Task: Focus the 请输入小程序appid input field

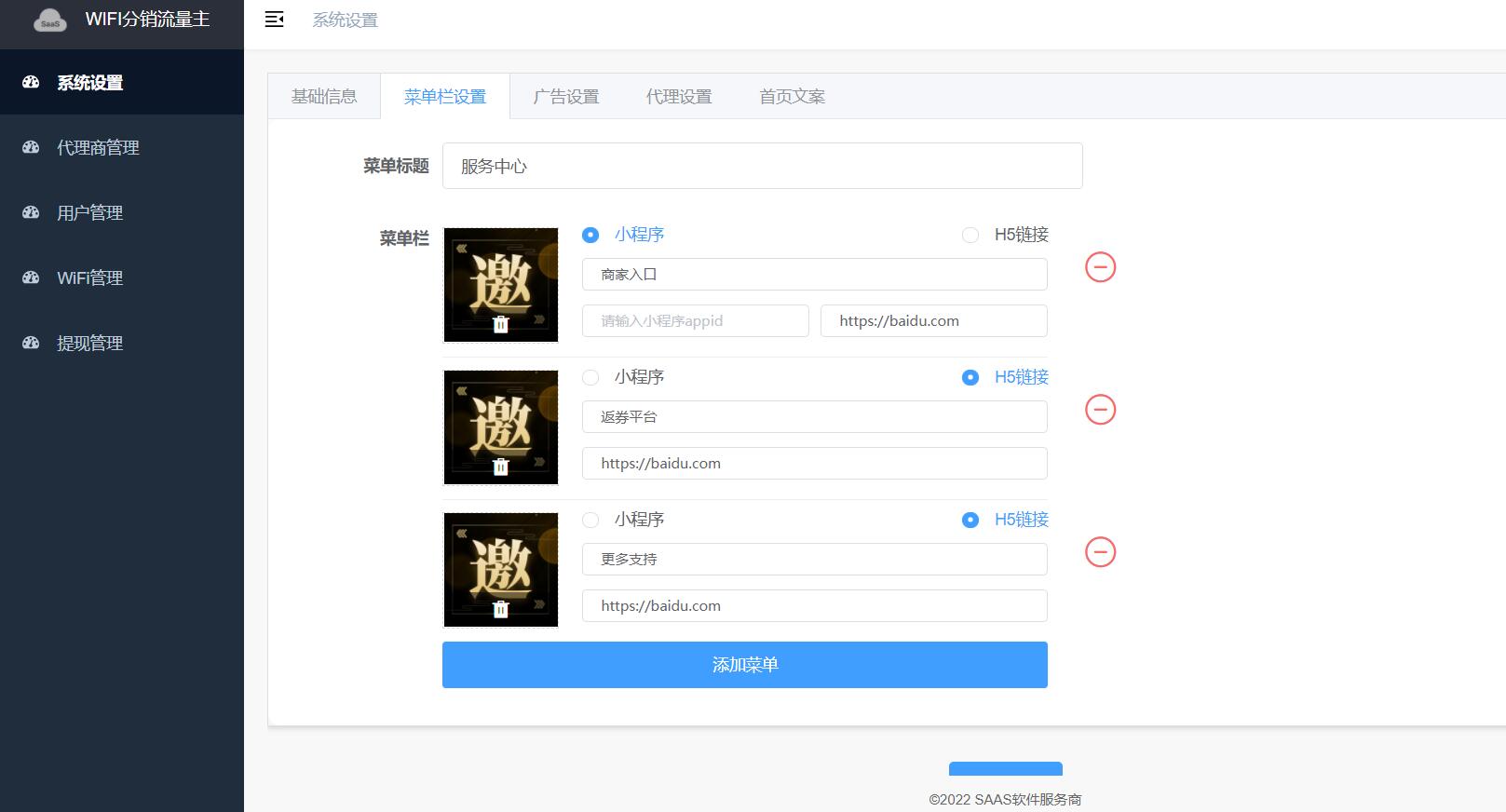Action: click(695, 321)
